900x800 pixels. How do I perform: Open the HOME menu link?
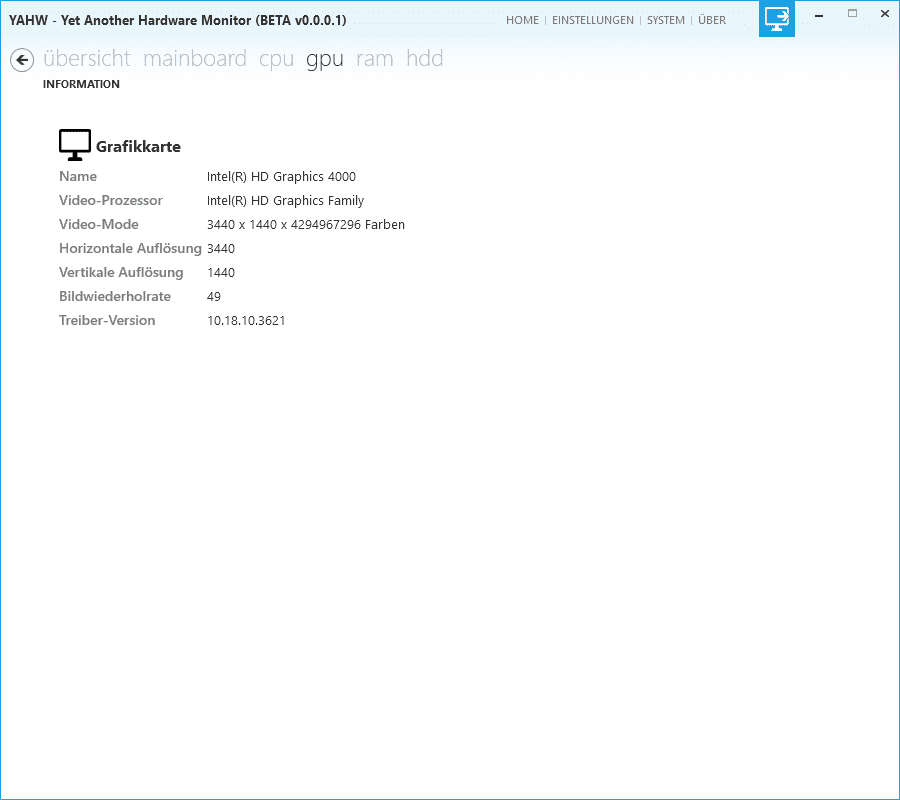click(x=522, y=20)
